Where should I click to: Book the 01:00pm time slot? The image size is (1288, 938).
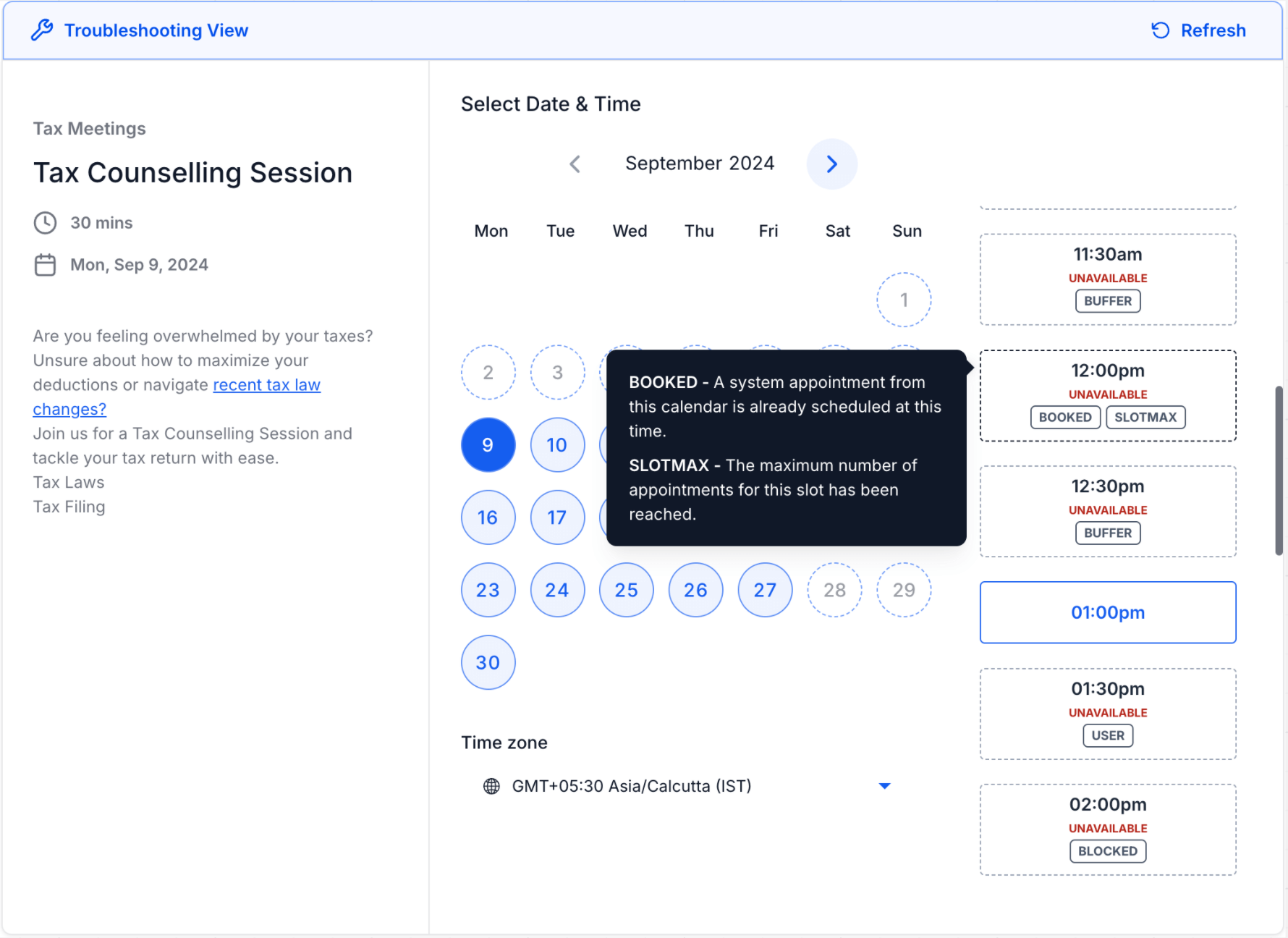coord(1108,612)
